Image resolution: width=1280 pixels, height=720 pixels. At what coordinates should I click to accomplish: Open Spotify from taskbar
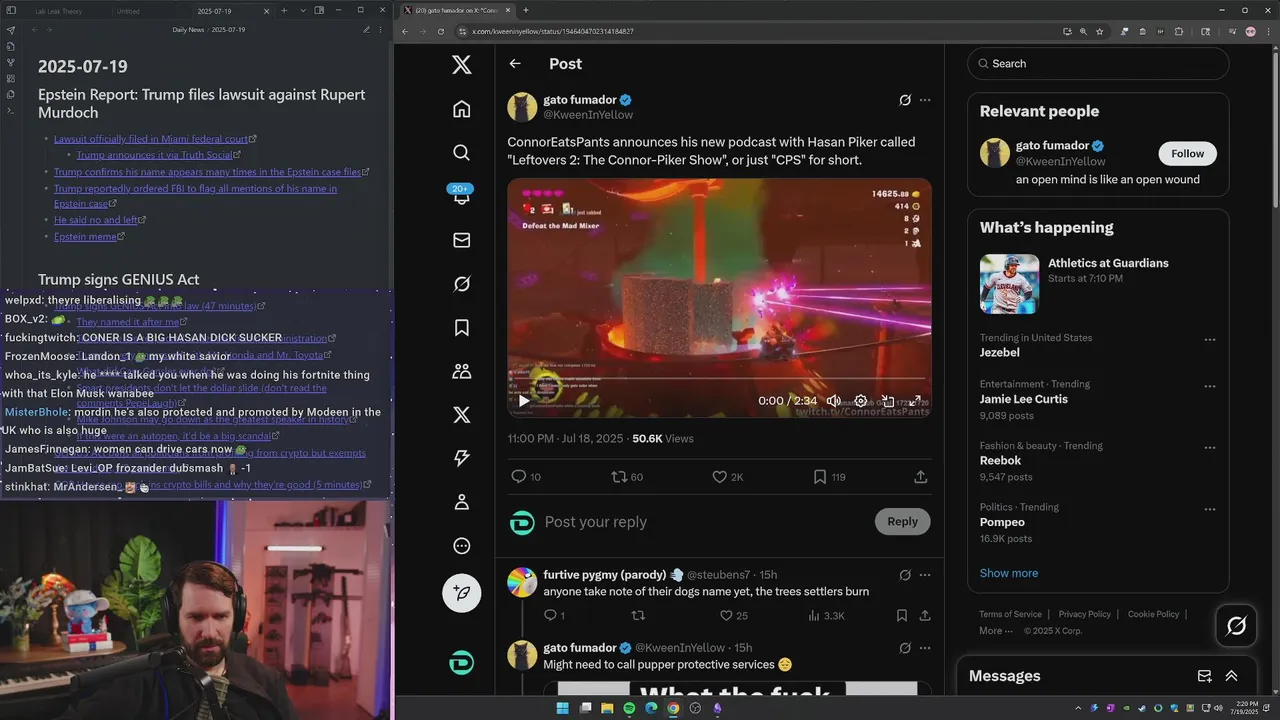[629, 708]
